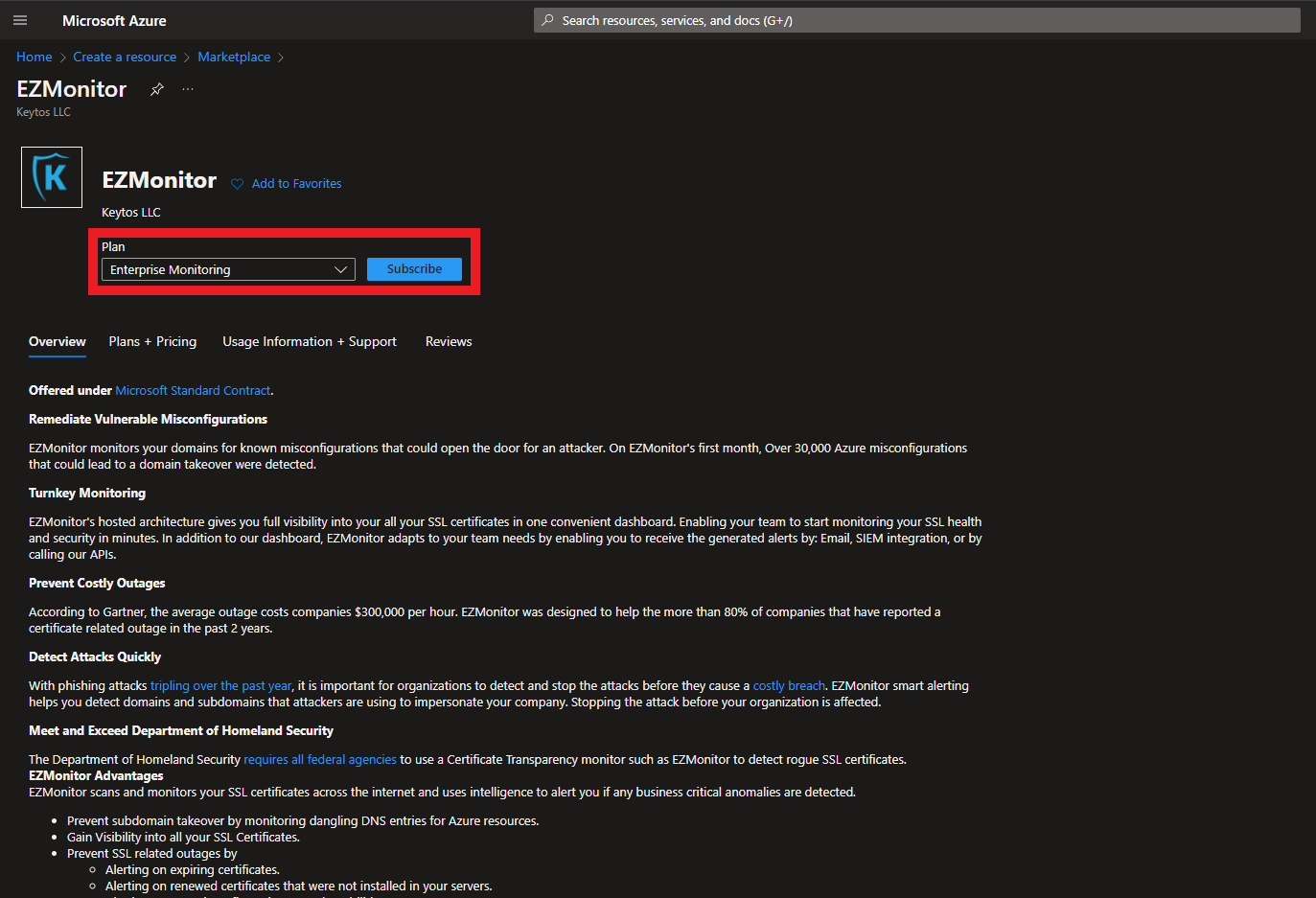
Task: Switch to Plans + Pricing tab
Action: 152,341
